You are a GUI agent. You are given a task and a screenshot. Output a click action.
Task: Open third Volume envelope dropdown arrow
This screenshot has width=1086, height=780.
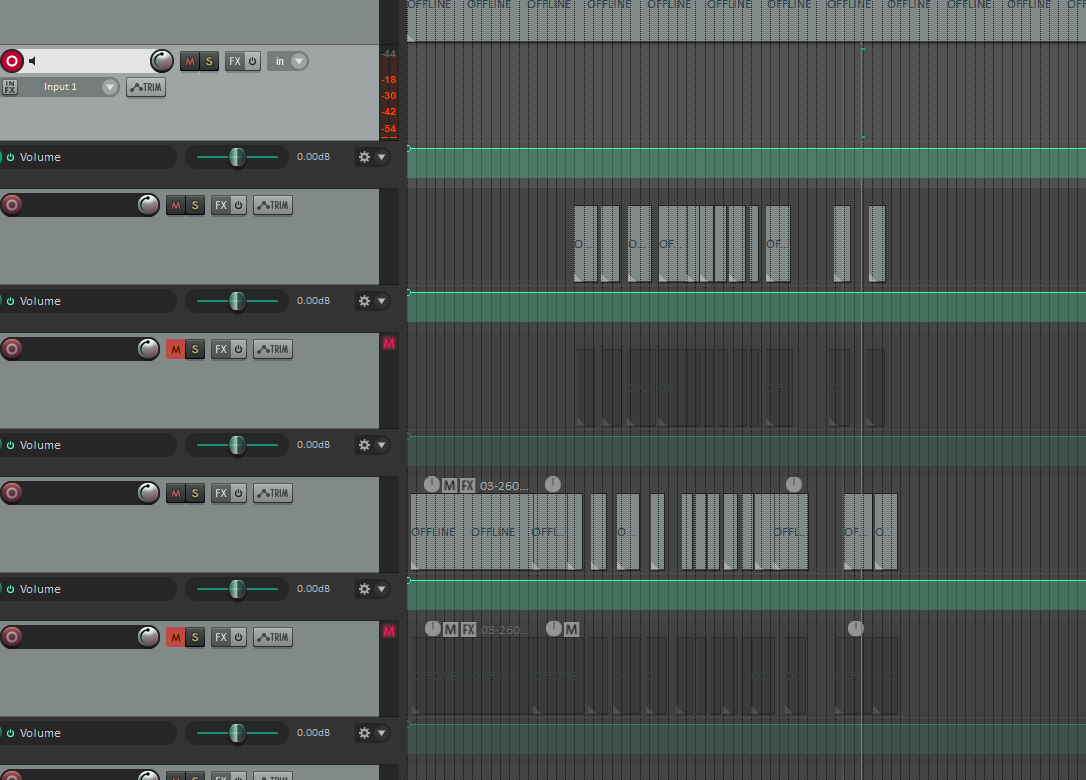(x=382, y=445)
